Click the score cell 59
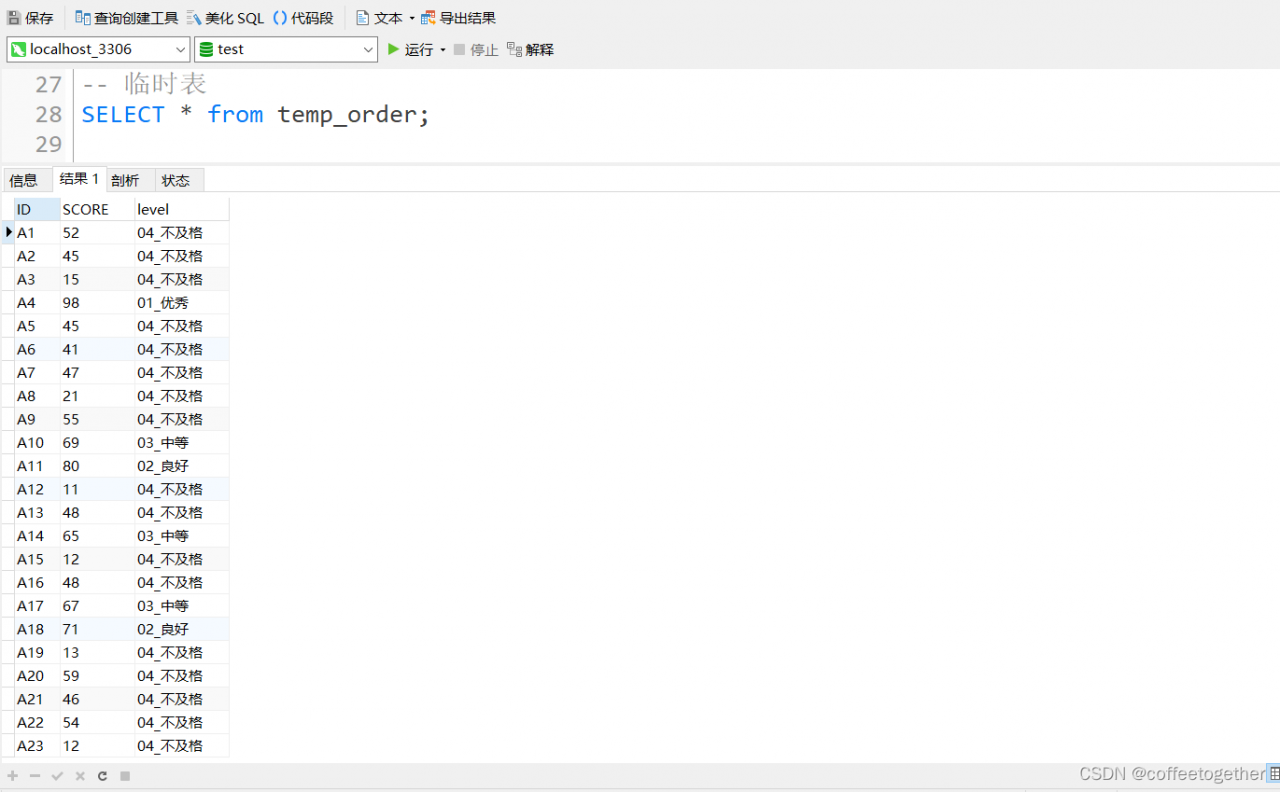The width and height of the screenshot is (1280, 792). coord(97,676)
